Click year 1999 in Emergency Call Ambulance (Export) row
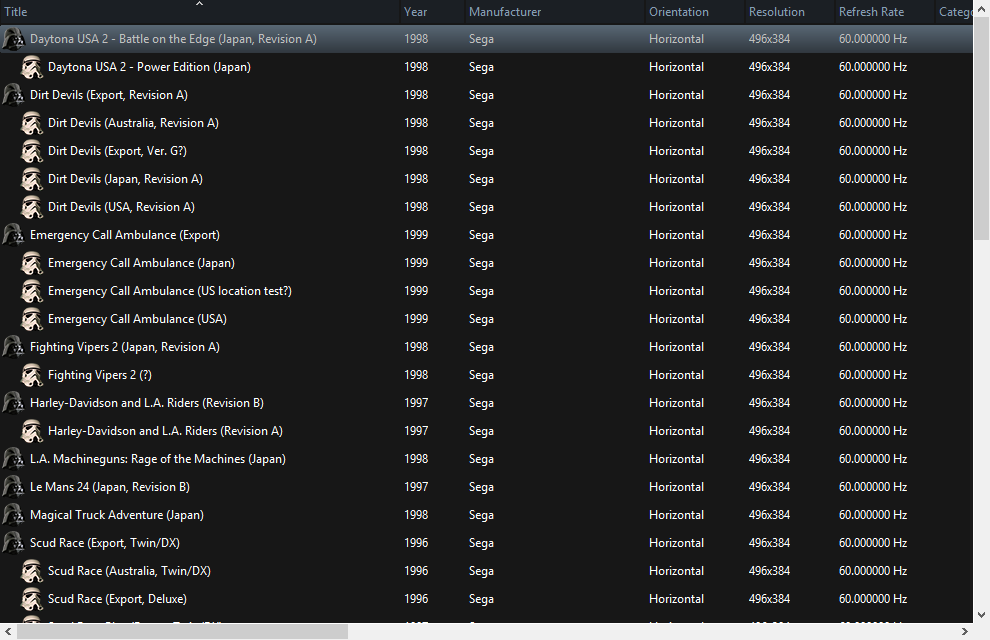Screen dimensions: 990x640 416,235
